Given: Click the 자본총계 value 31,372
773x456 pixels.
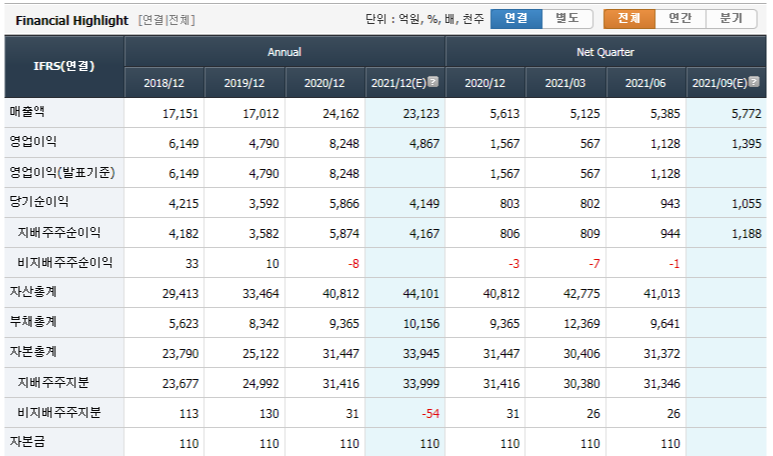Looking at the screenshot, I should click(x=662, y=354).
